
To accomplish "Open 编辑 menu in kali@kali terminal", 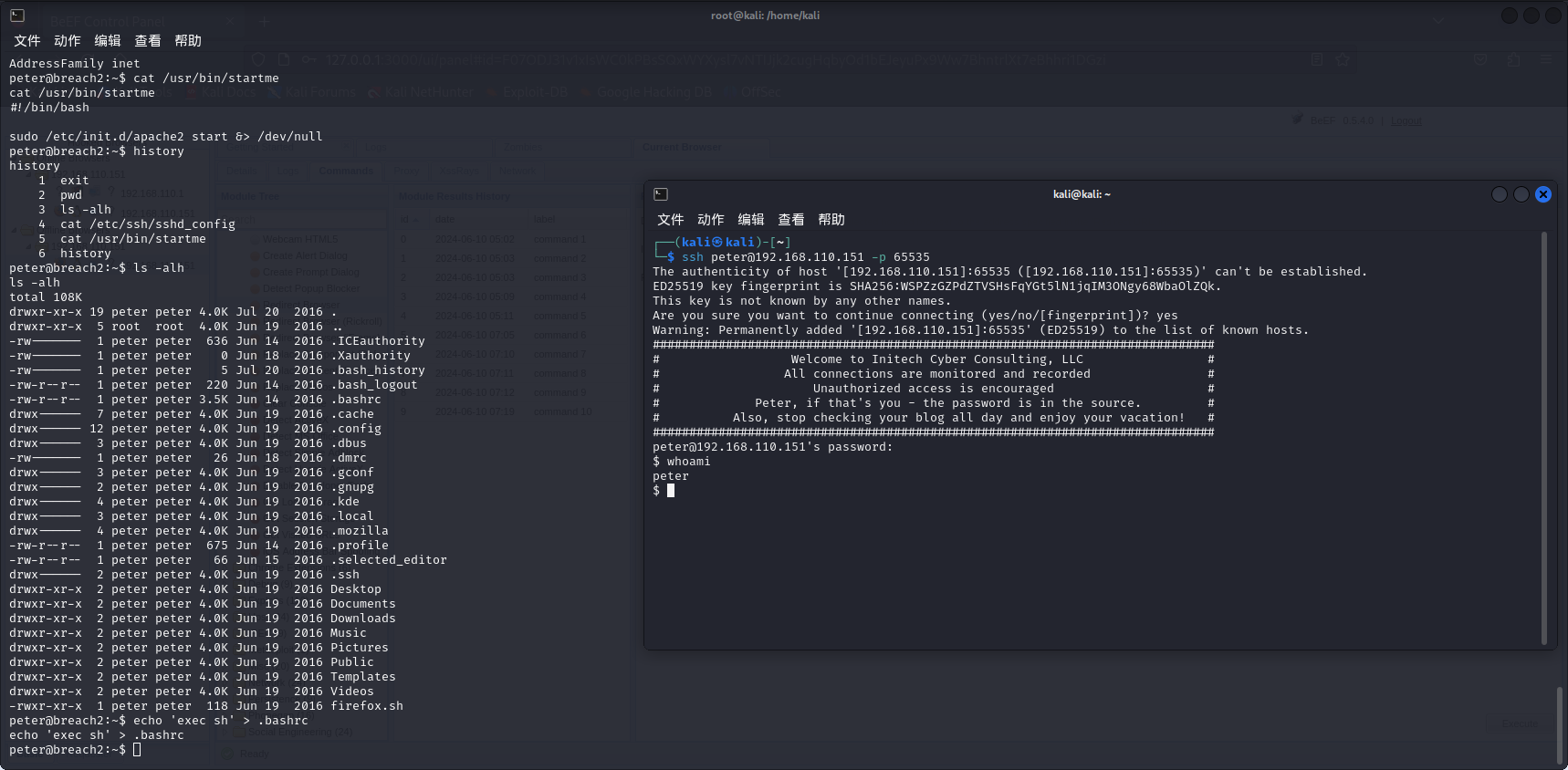I will 751,220.
